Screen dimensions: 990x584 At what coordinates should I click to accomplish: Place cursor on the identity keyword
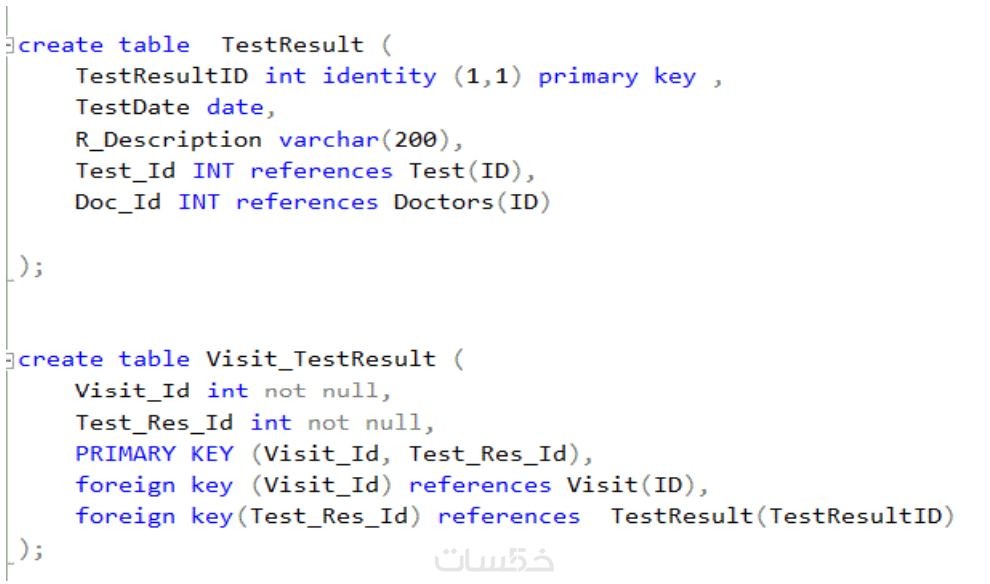point(379,76)
